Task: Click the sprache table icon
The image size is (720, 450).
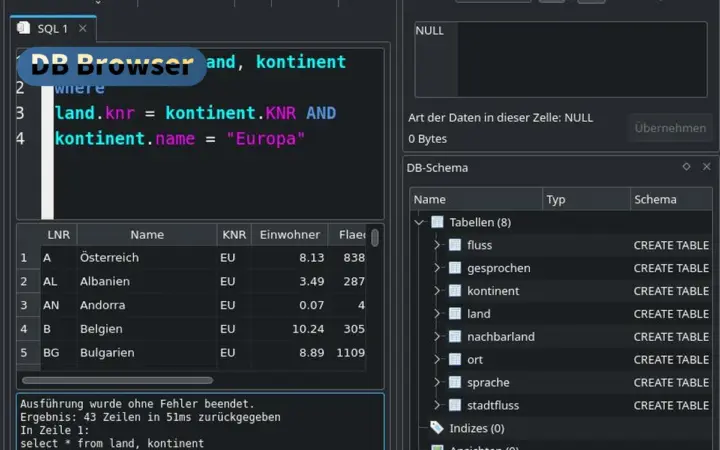Action: 455,382
